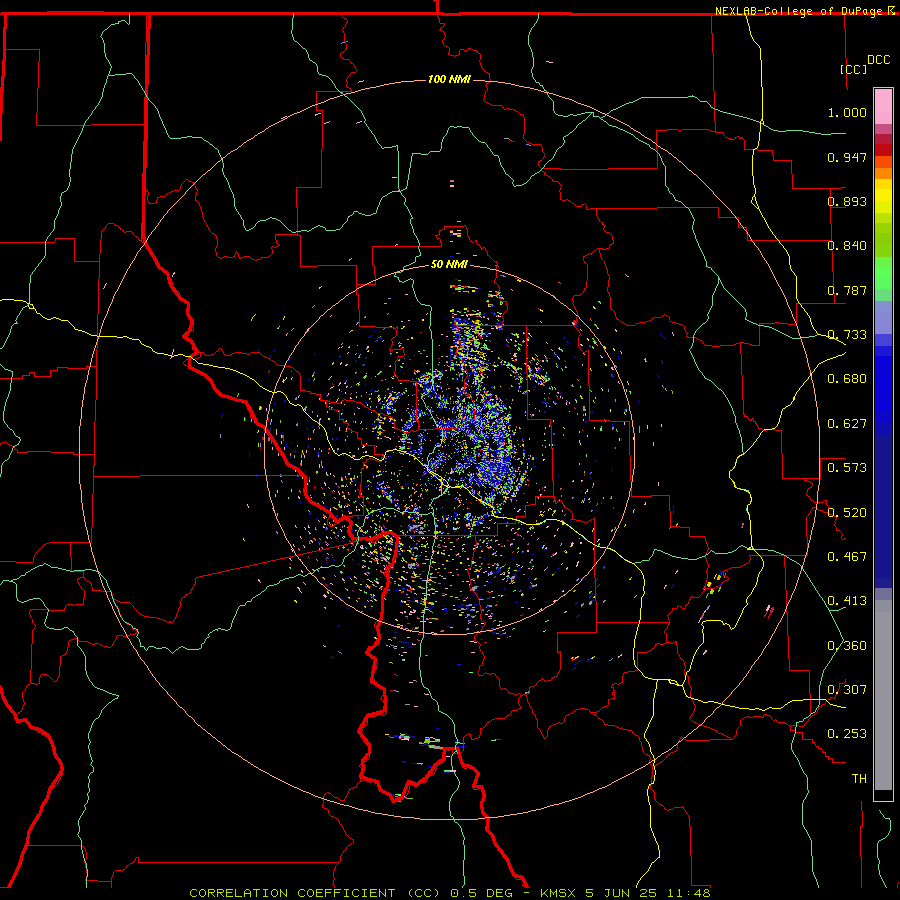Click the 0.627 scale value
The image size is (900, 900).
(x=847, y=424)
